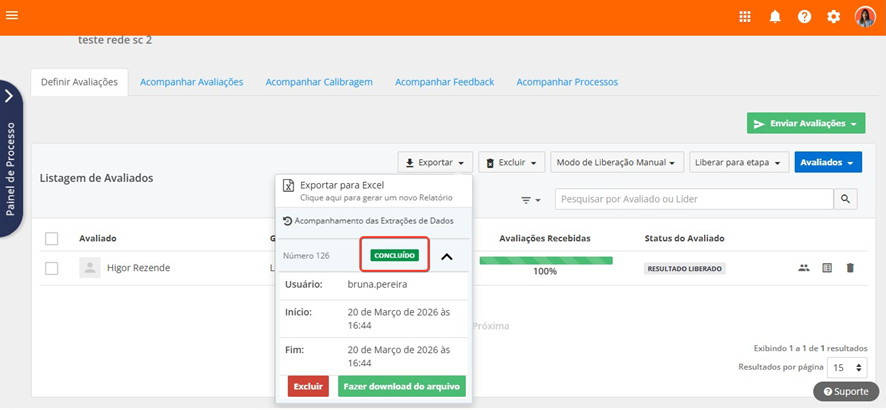Open the Enviar Avaliações dropdown
Viewport: 886px width, 410px height.
pyautogui.click(x=806, y=123)
